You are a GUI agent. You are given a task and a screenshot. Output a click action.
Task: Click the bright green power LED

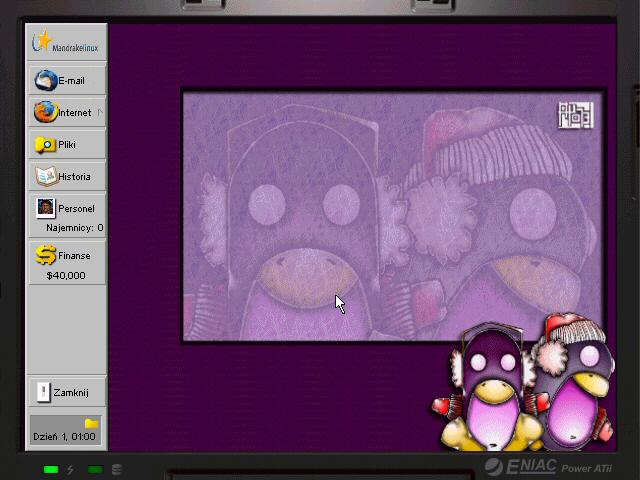tap(51, 469)
